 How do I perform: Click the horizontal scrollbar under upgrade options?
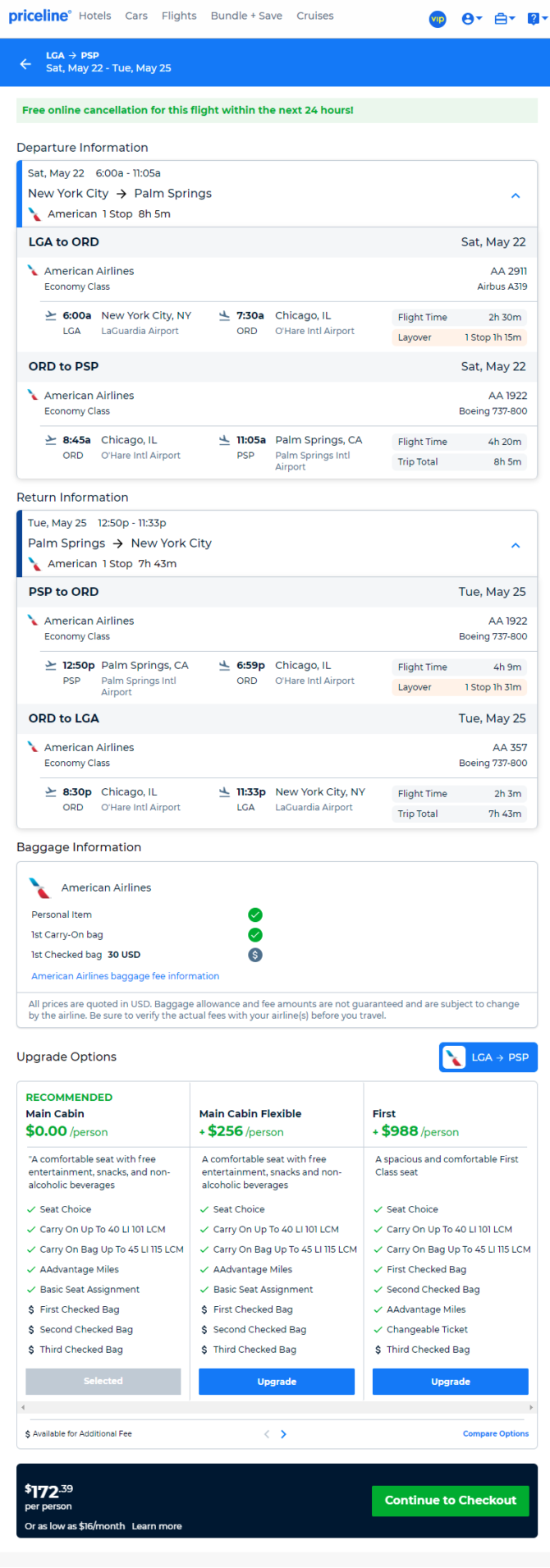pos(277,1407)
